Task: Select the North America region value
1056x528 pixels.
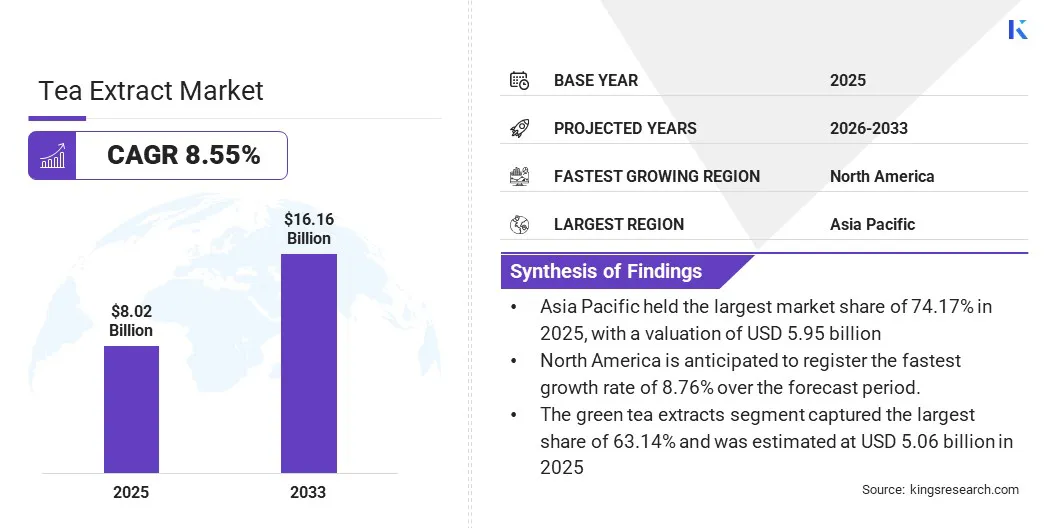Action: pyautogui.click(x=882, y=176)
